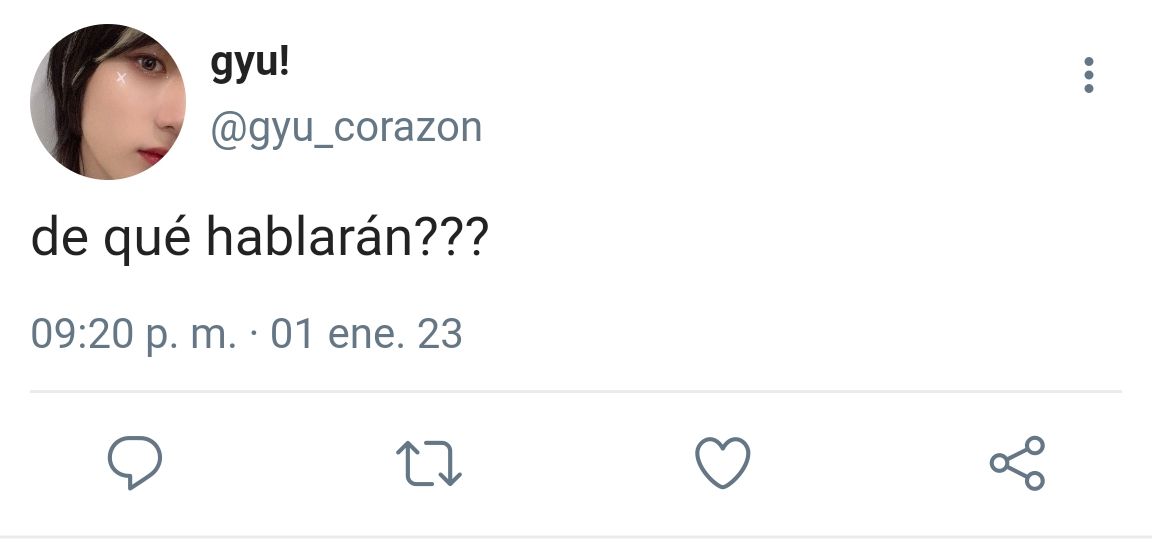Select the tweet text 'de qué hablarán???'
1152x555 pixels.
pos(260,240)
